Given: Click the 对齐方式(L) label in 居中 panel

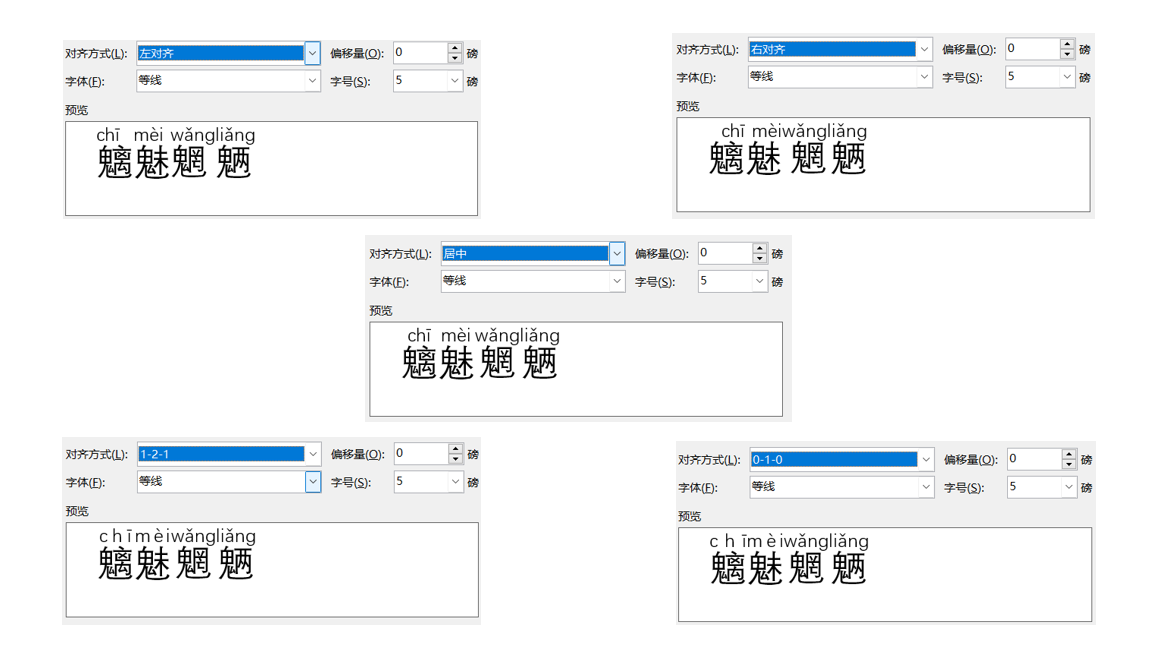Looking at the screenshot, I should point(400,254).
